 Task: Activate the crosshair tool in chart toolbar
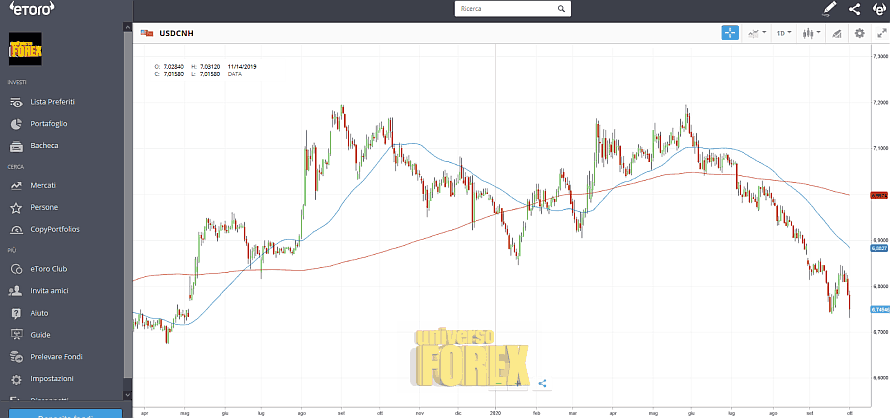click(x=730, y=33)
